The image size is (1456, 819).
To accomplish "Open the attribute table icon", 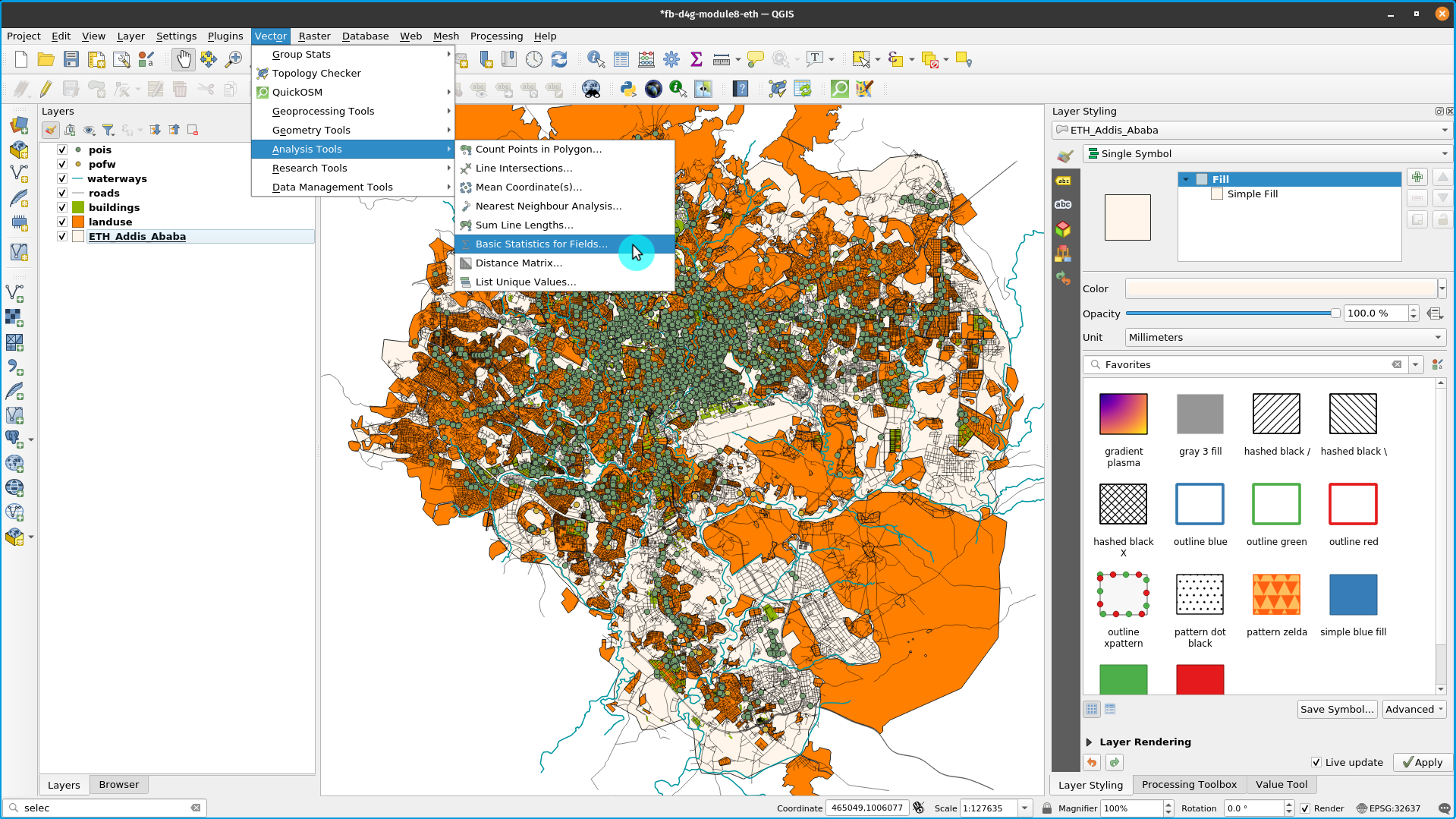I will click(621, 59).
